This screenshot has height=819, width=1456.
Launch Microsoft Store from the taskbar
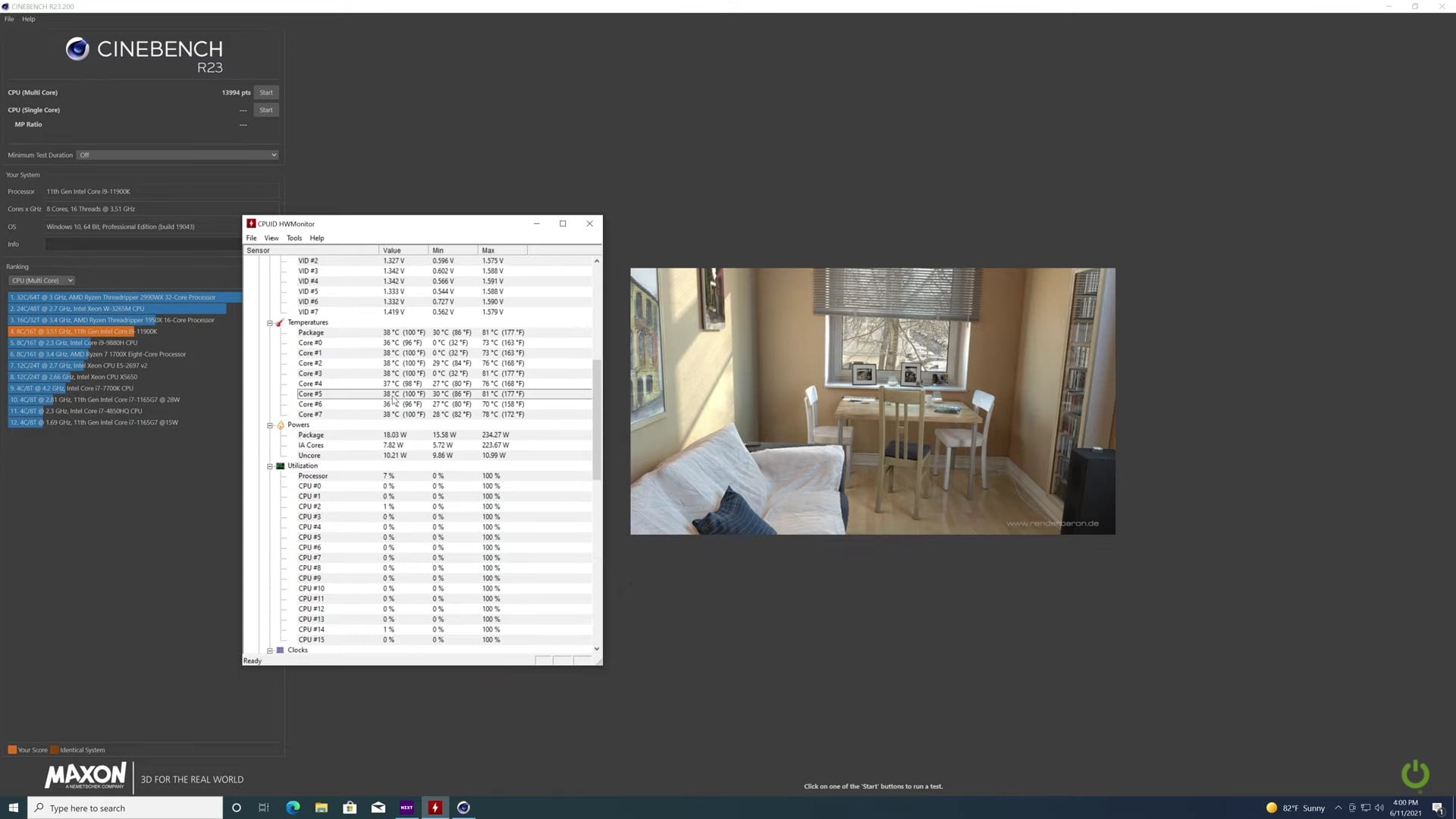click(350, 808)
